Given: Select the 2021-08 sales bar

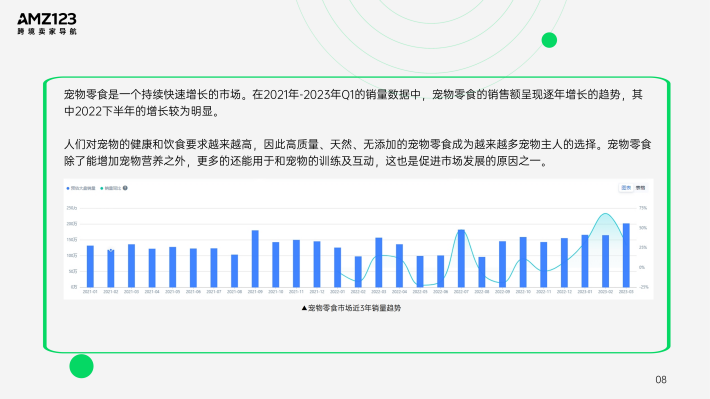Looking at the screenshot, I should tap(234, 271).
